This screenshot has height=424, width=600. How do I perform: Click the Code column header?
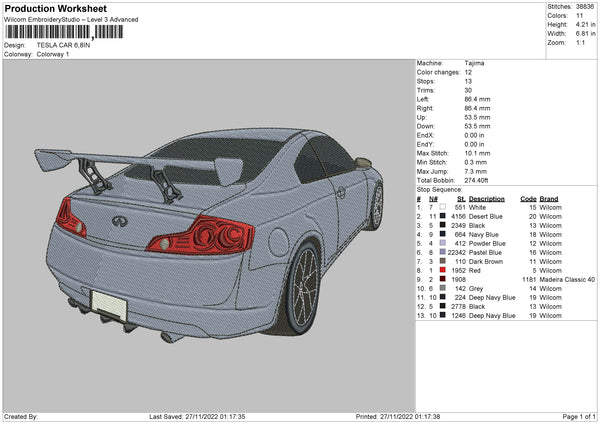coord(529,198)
